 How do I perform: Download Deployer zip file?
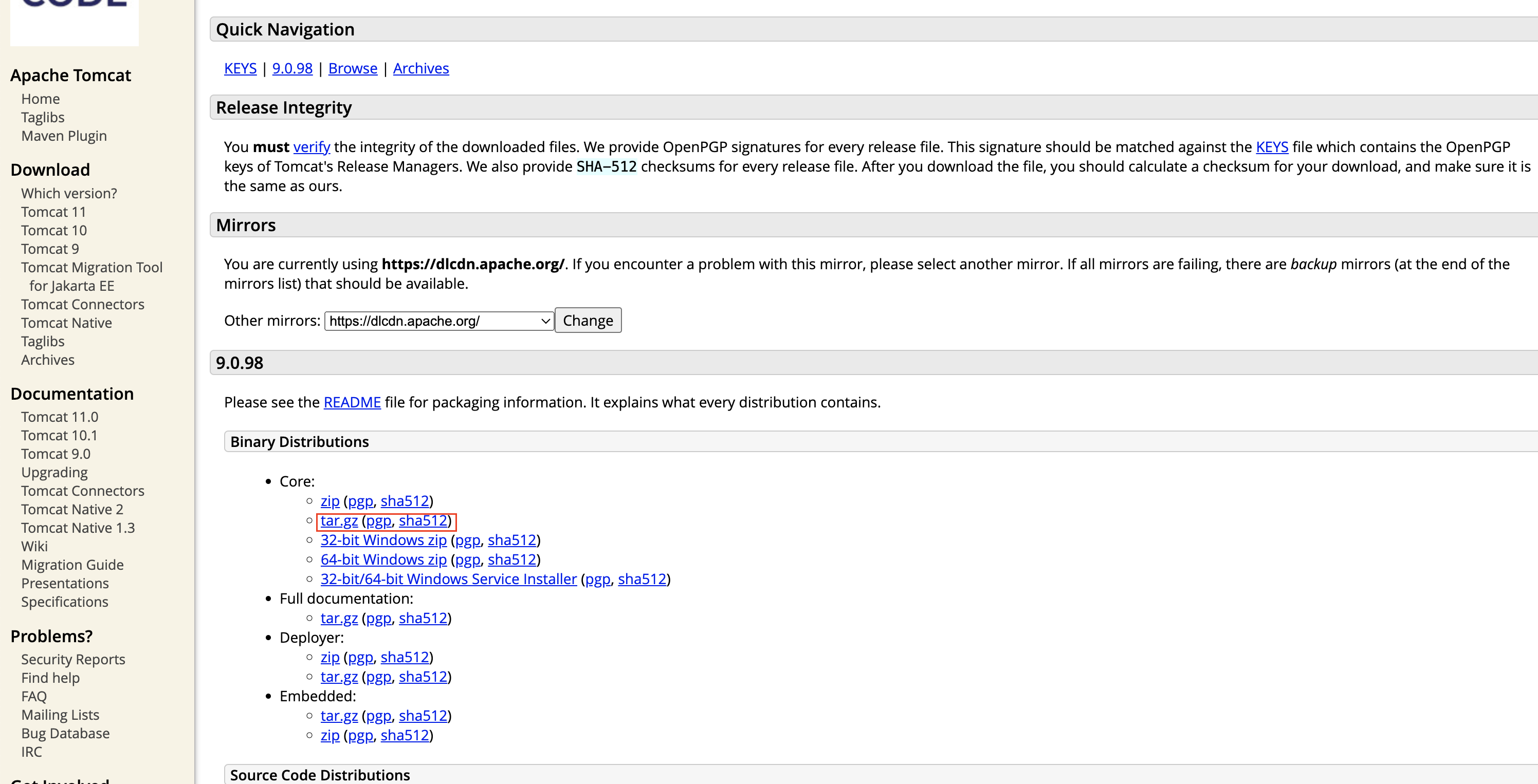pos(329,658)
